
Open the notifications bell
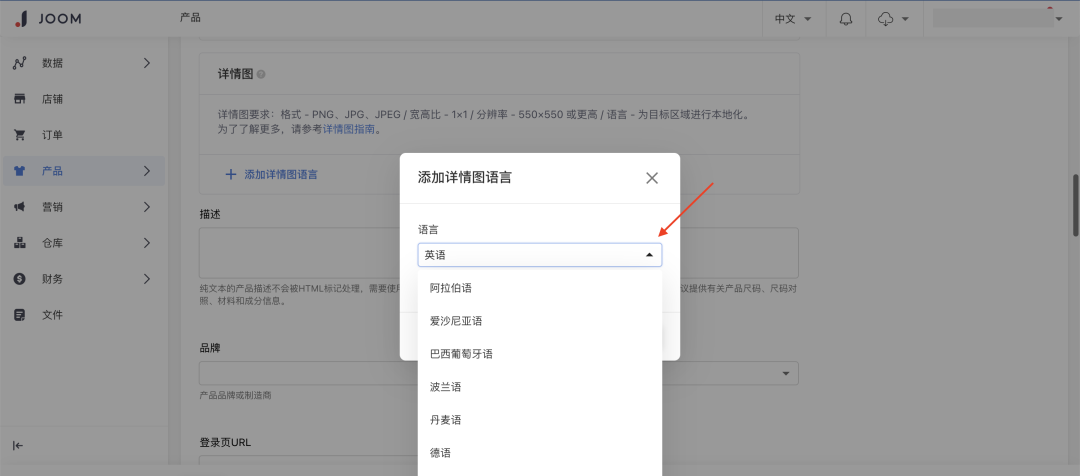pos(846,19)
